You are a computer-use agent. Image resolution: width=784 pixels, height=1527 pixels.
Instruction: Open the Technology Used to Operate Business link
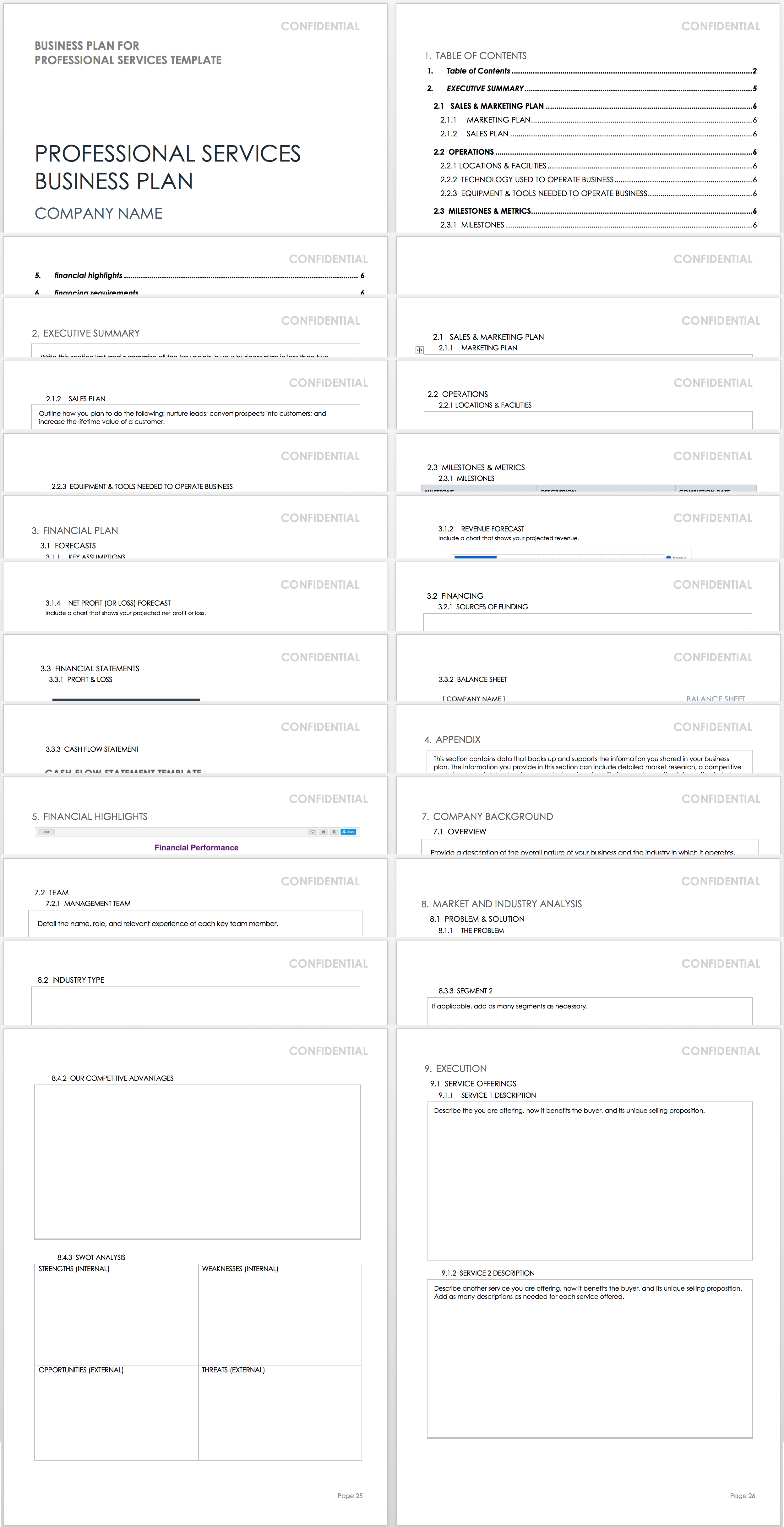pyautogui.click(x=537, y=180)
